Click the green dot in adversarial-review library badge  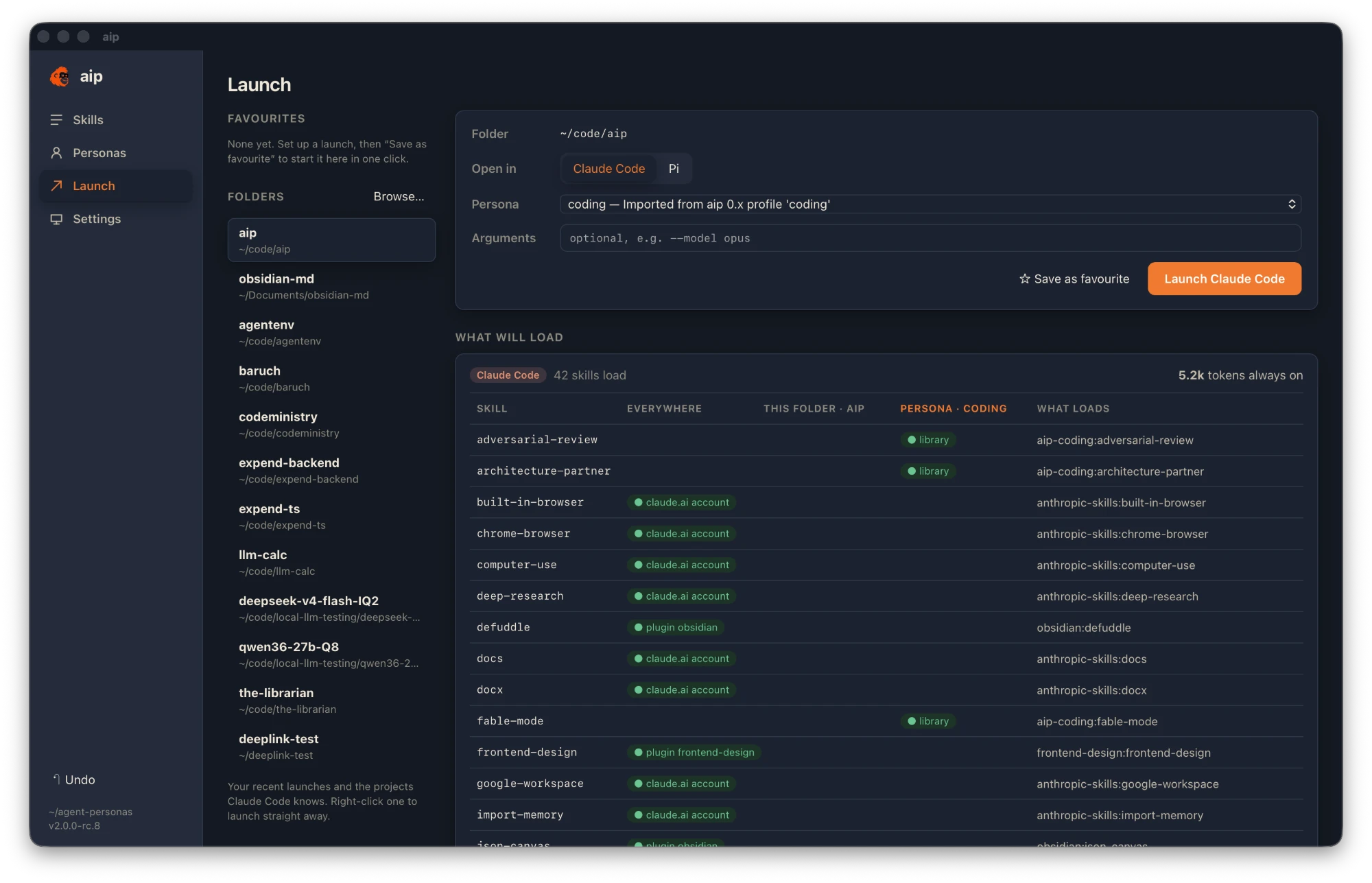tap(911, 440)
